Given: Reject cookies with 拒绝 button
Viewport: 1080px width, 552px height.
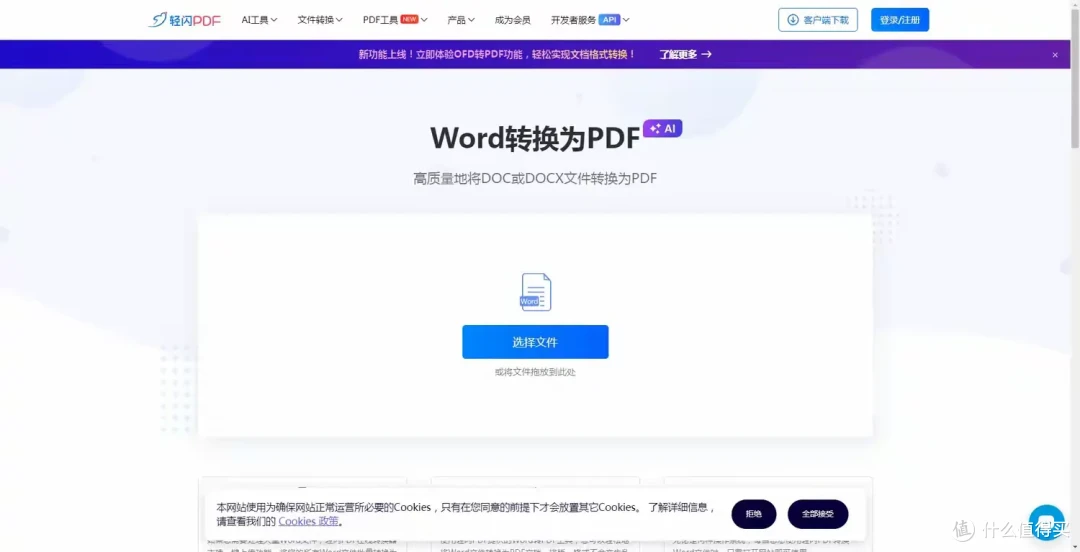Looking at the screenshot, I should tap(754, 514).
